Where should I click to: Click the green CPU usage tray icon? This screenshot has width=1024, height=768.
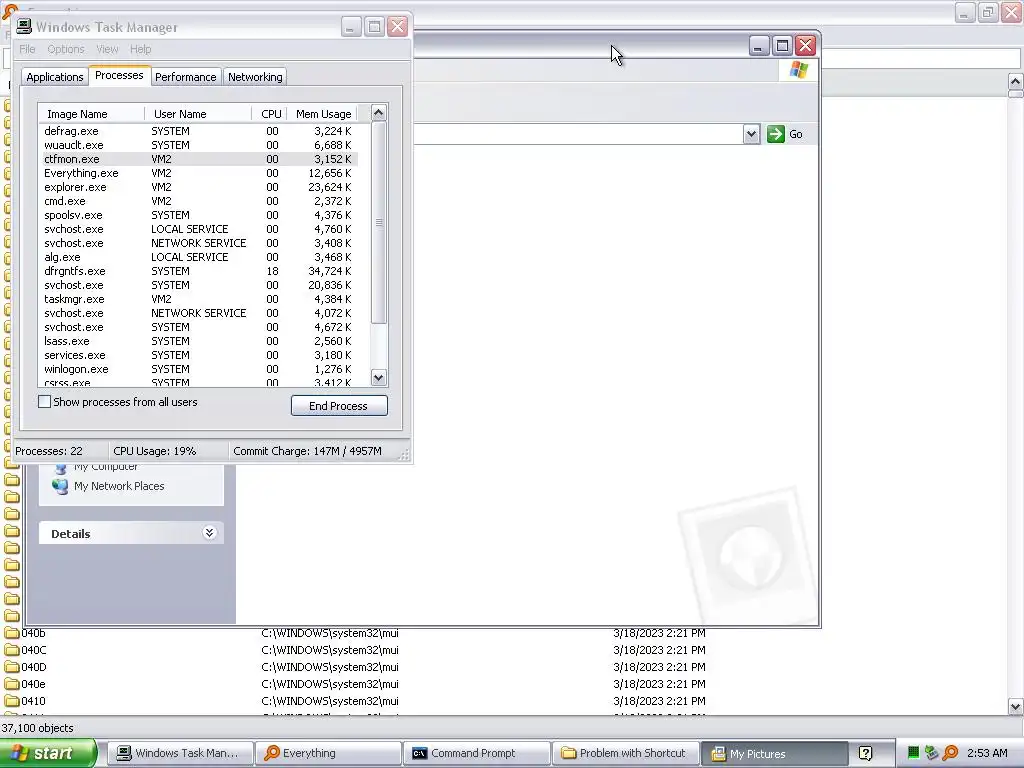pos(913,753)
